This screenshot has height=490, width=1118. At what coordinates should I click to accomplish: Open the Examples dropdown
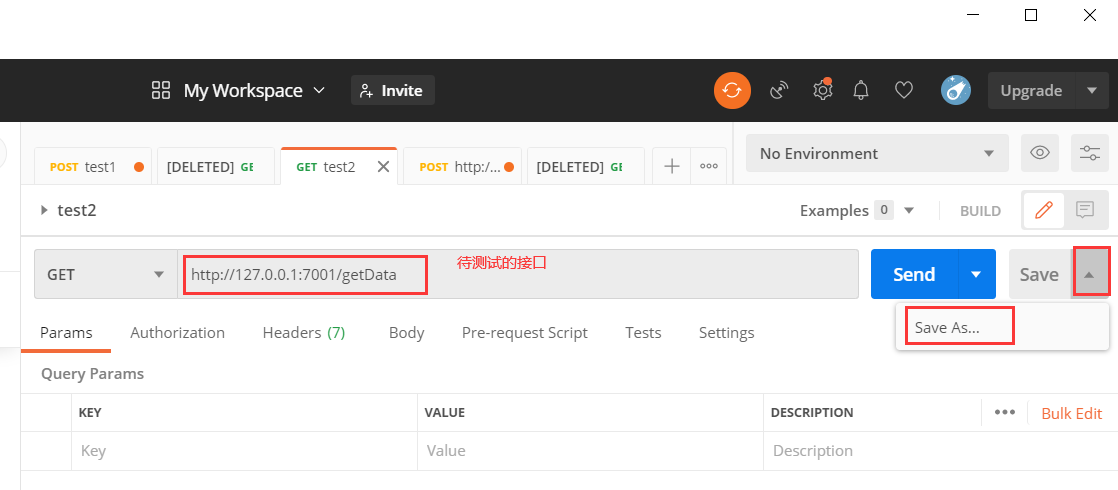coord(857,210)
